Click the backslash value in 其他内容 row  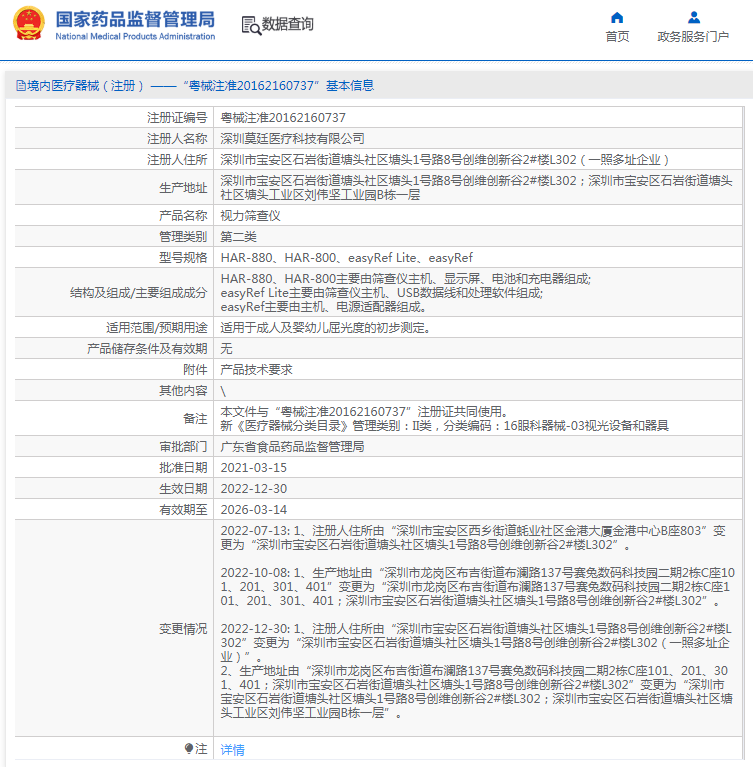pos(223,391)
